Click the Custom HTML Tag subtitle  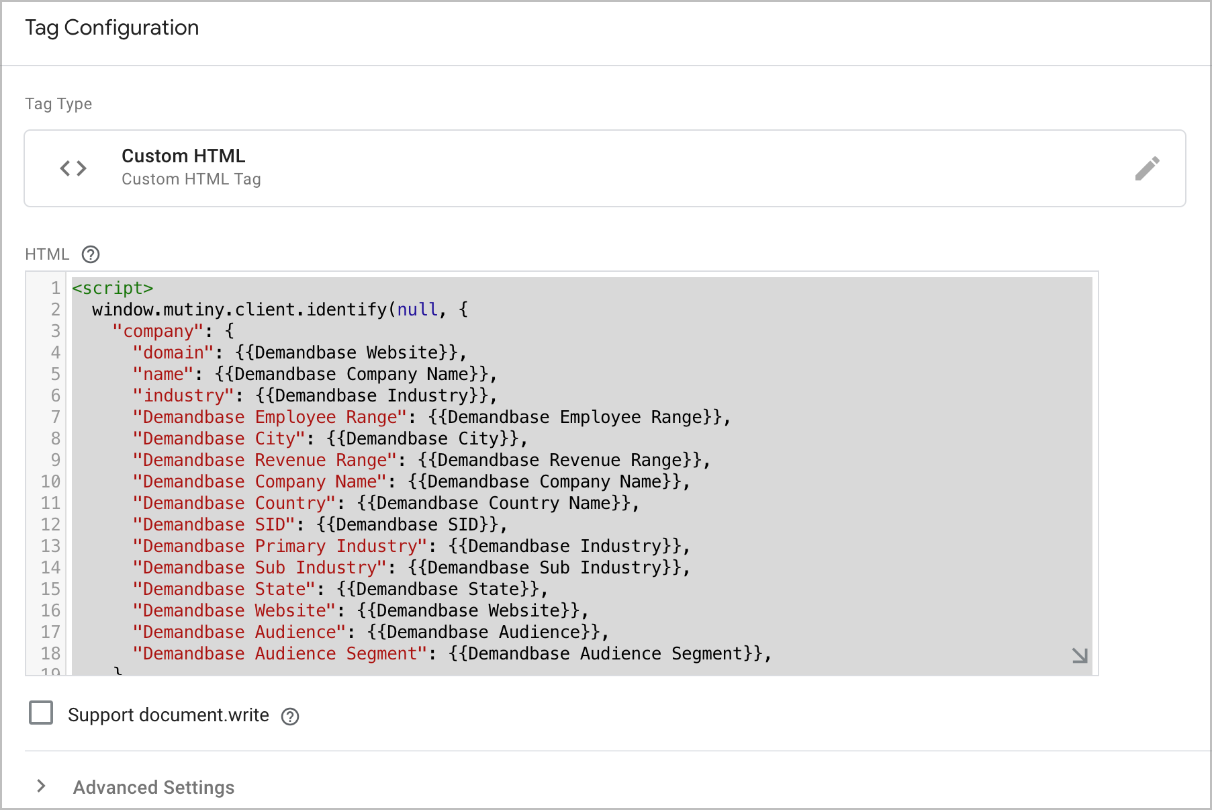(x=191, y=180)
